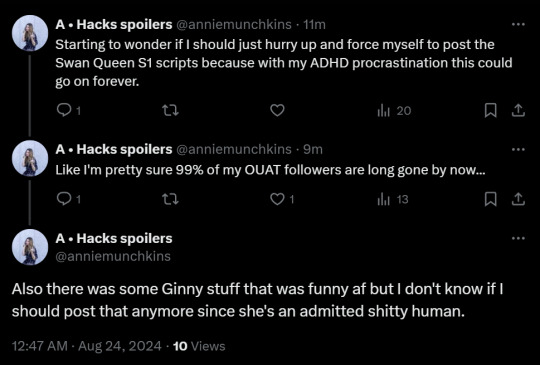Open the 12:47 AM Aug 24, 2024 timestamp

(86, 346)
